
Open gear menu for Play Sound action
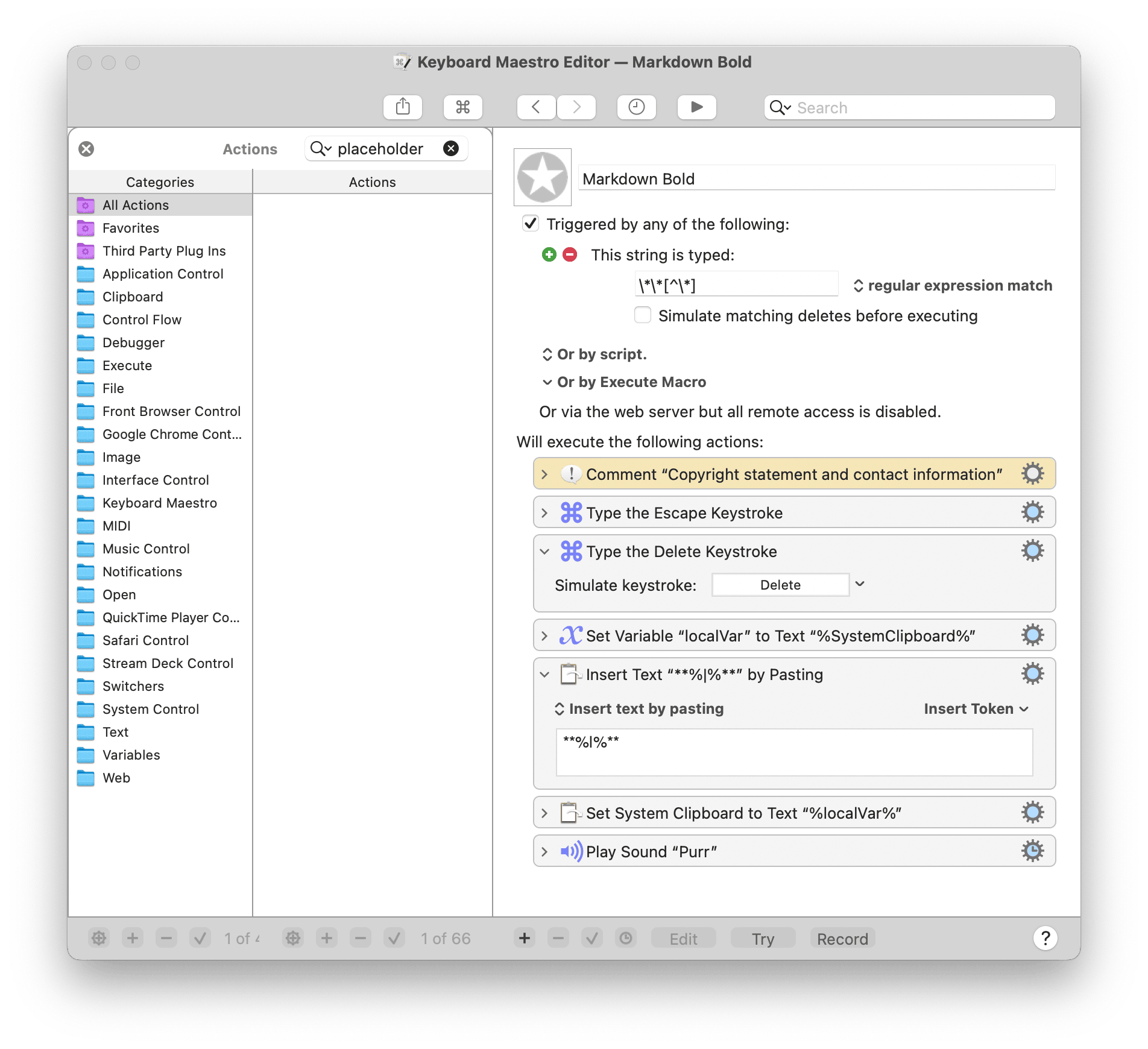pyautogui.click(x=1033, y=851)
